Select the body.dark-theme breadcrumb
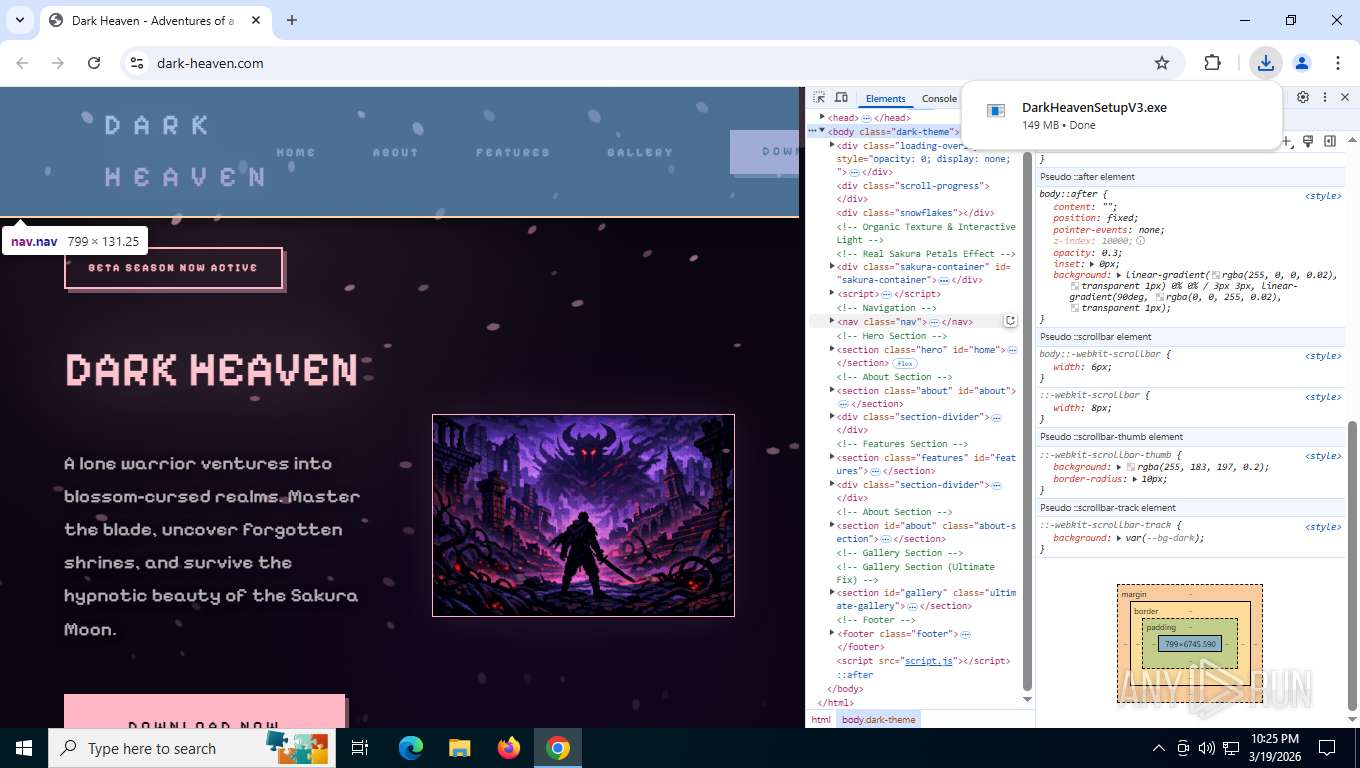Image resolution: width=1360 pixels, height=768 pixels. pos(879,719)
